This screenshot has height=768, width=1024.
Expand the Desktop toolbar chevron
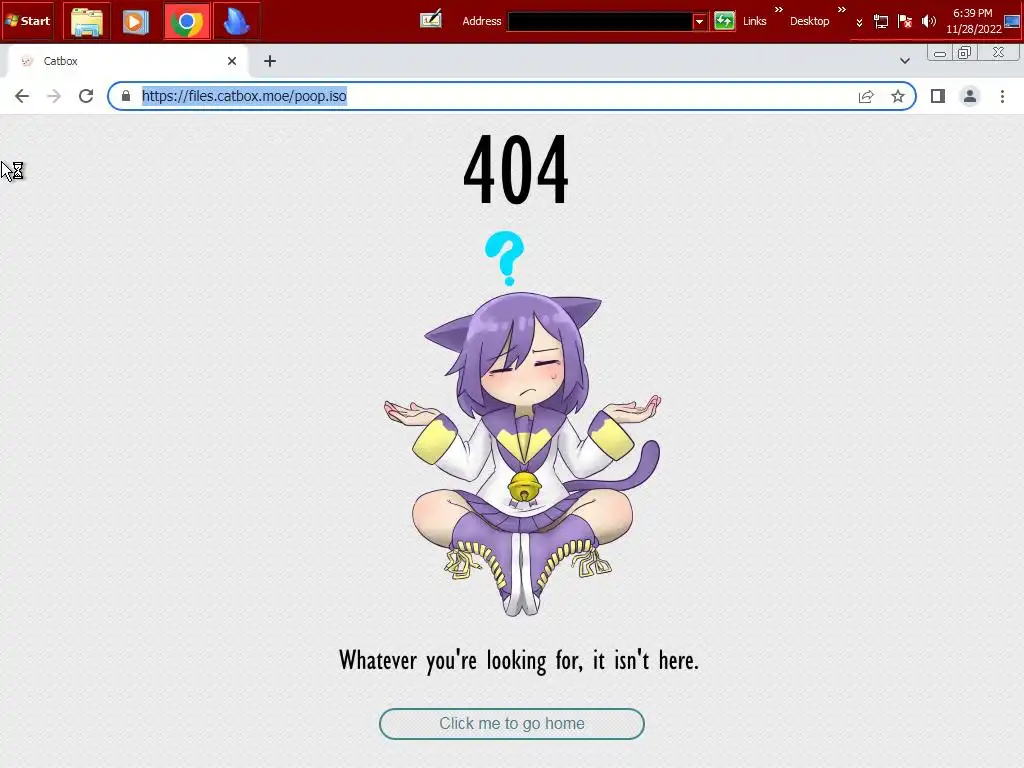coord(842,9)
